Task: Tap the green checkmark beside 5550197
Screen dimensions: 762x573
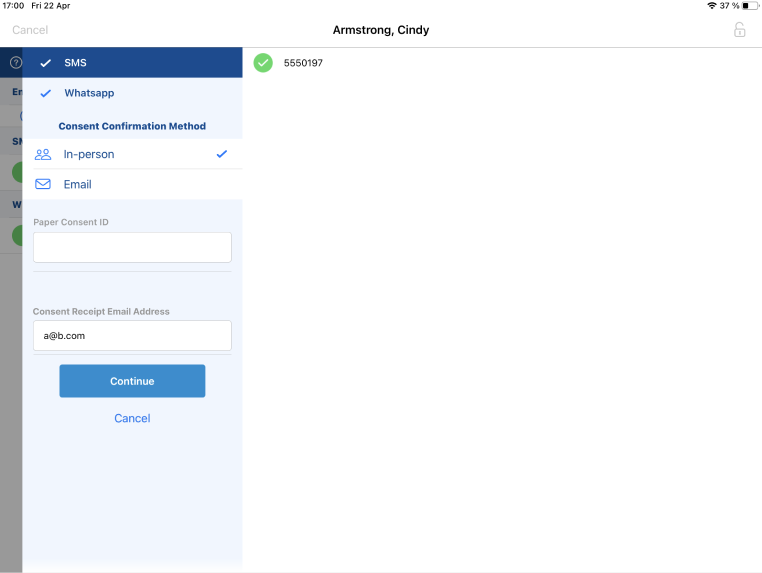Action: pyautogui.click(x=263, y=63)
